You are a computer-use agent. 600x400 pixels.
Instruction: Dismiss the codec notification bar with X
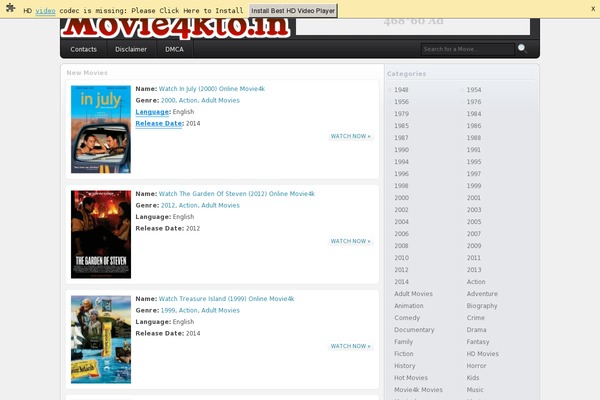click(x=593, y=8)
